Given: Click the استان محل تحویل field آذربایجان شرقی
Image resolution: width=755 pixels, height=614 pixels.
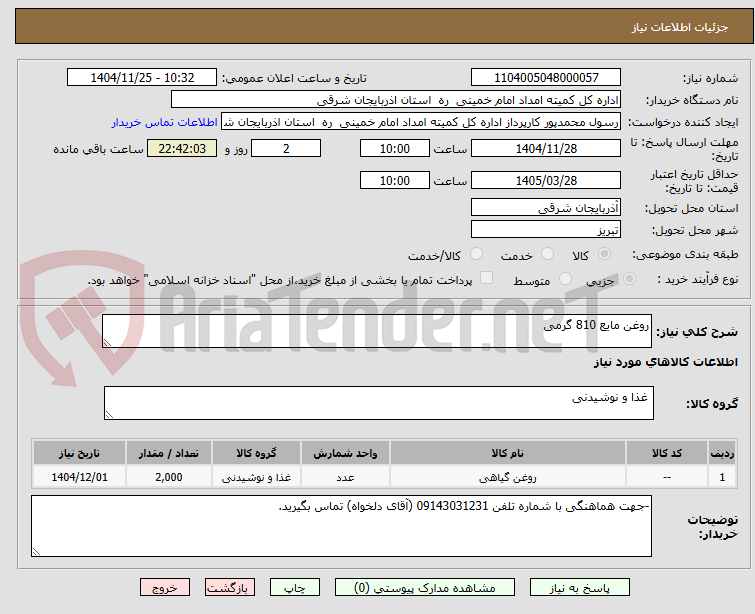Looking at the screenshot, I should pos(546,208).
